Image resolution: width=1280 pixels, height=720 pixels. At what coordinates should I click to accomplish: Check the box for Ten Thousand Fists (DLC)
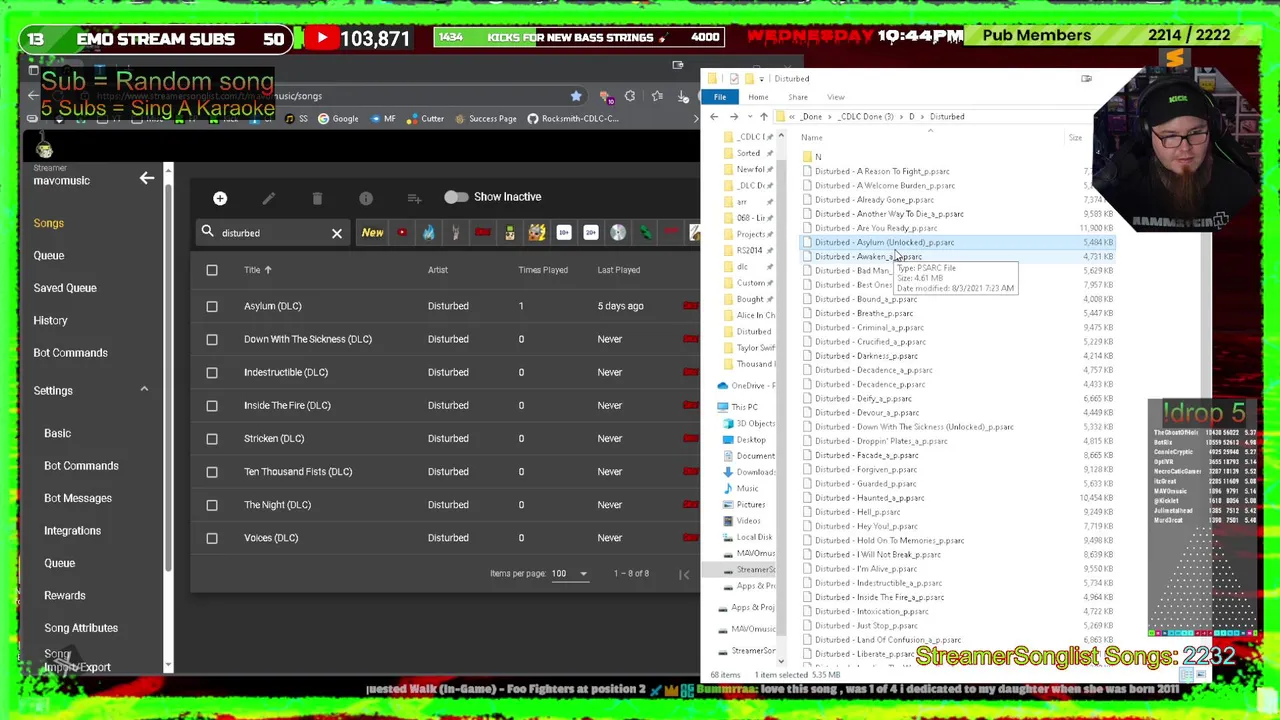pyautogui.click(x=212, y=471)
